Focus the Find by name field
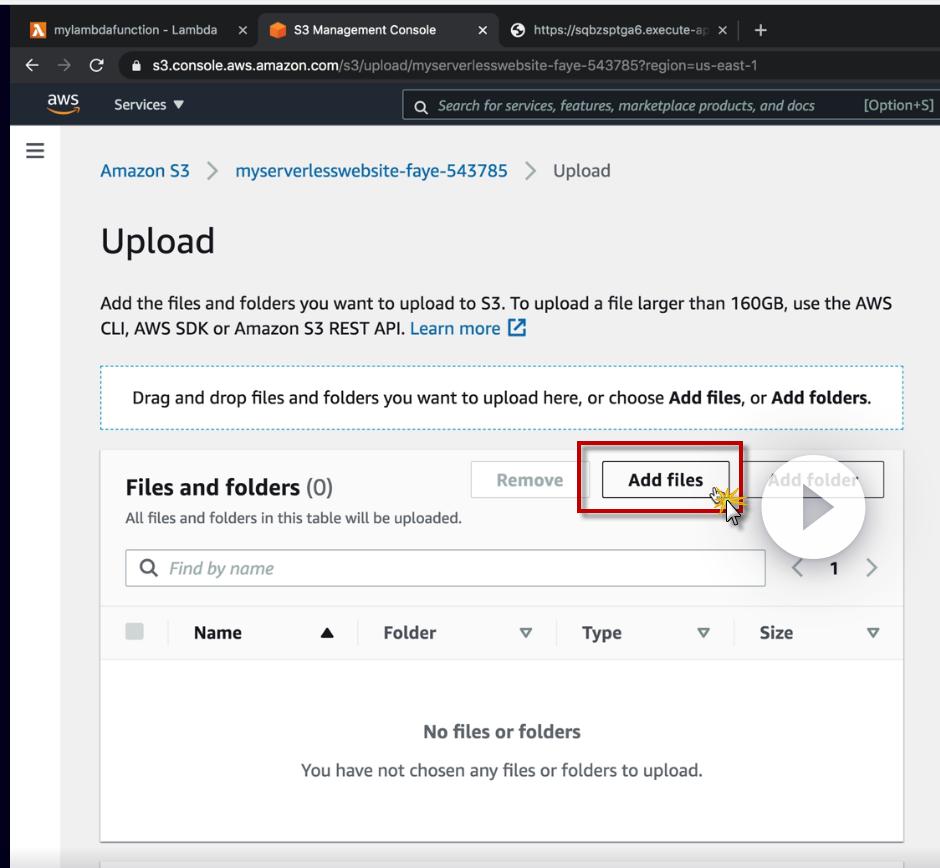Viewport: 940px width, 868px height. pyautogui.click(x=445, y=568)
